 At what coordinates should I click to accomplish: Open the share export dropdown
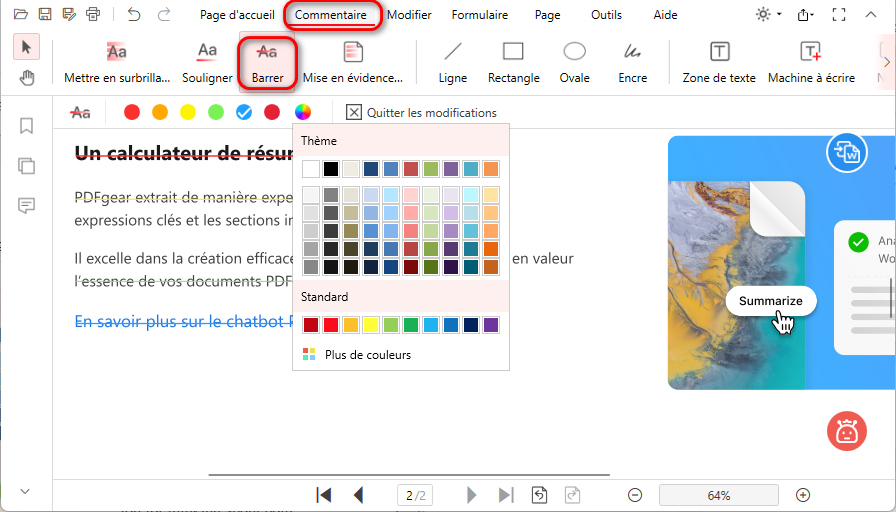pos(806,15)
